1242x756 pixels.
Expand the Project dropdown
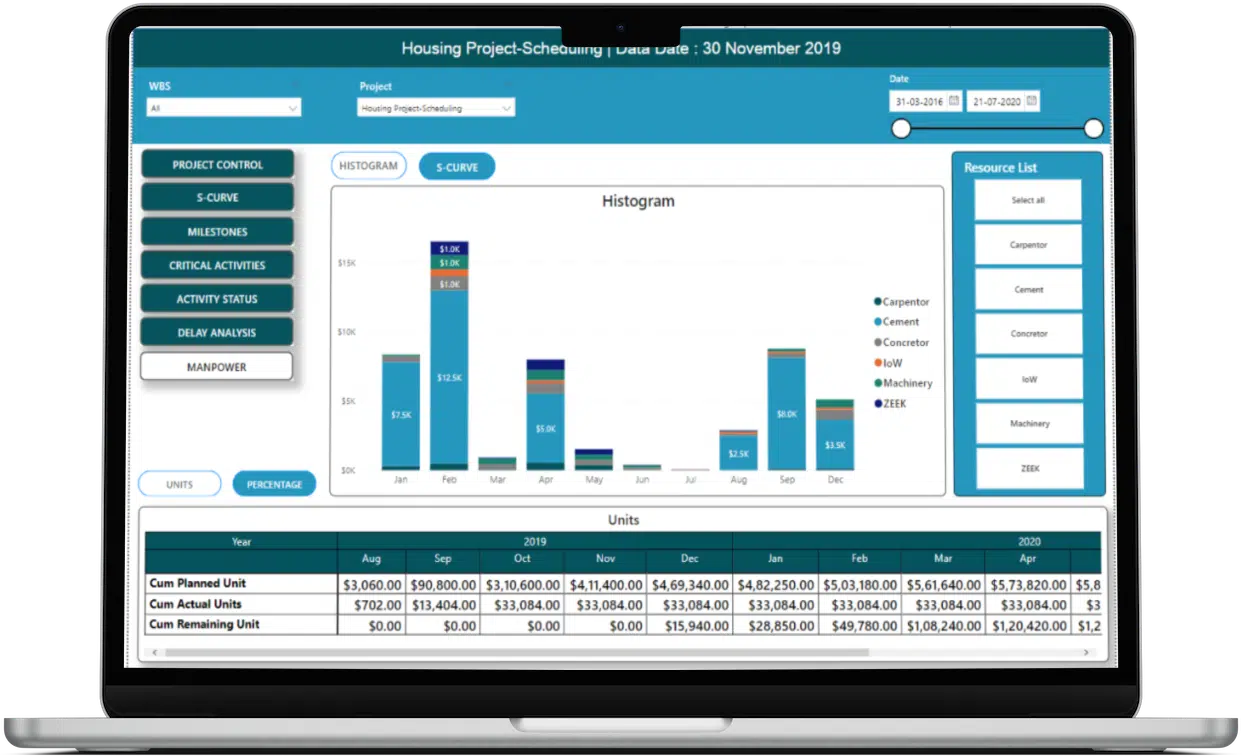[x=436, y=107]
